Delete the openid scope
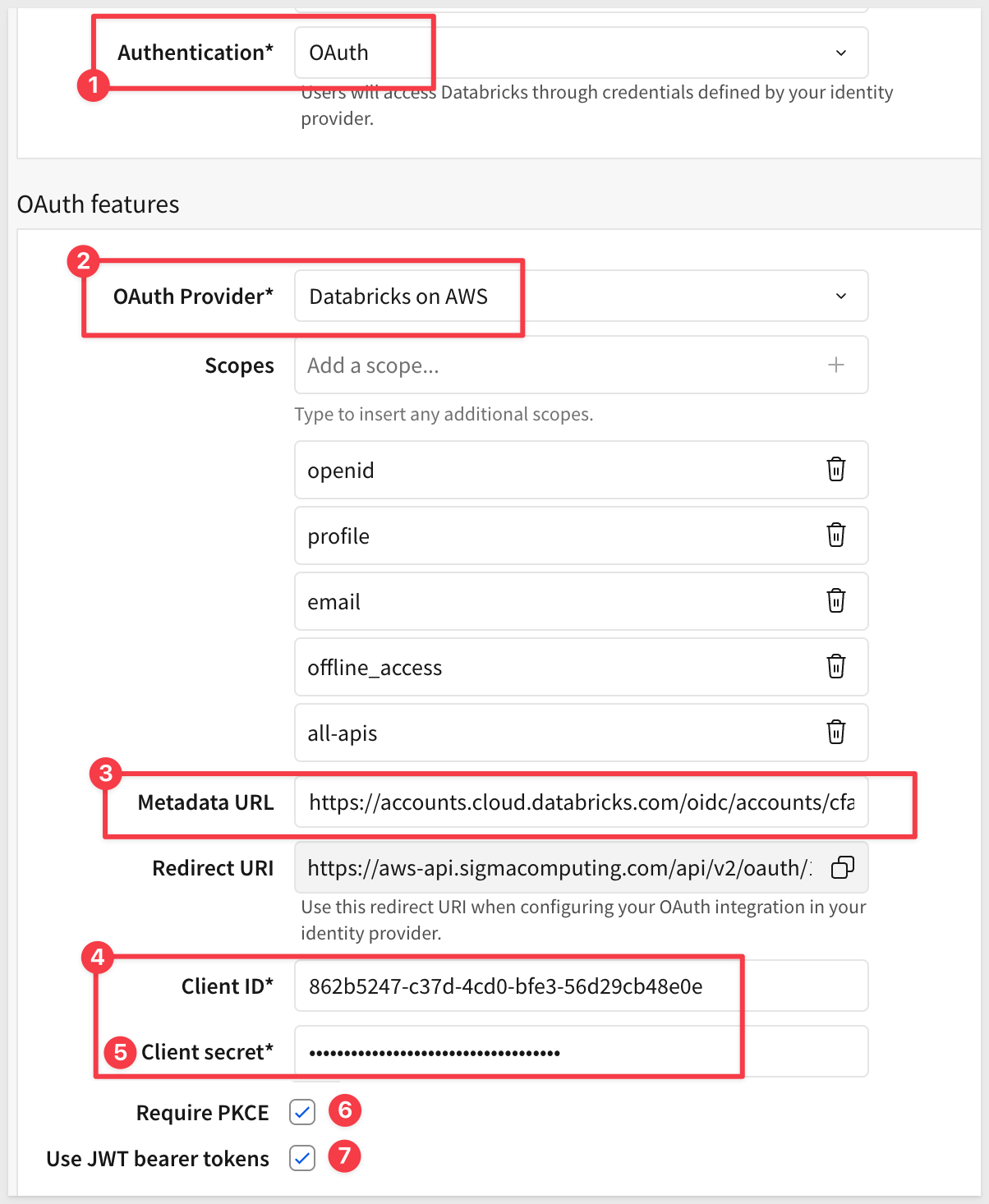The width and height of the screenshot is (989, 1204). tap(835, 470)
